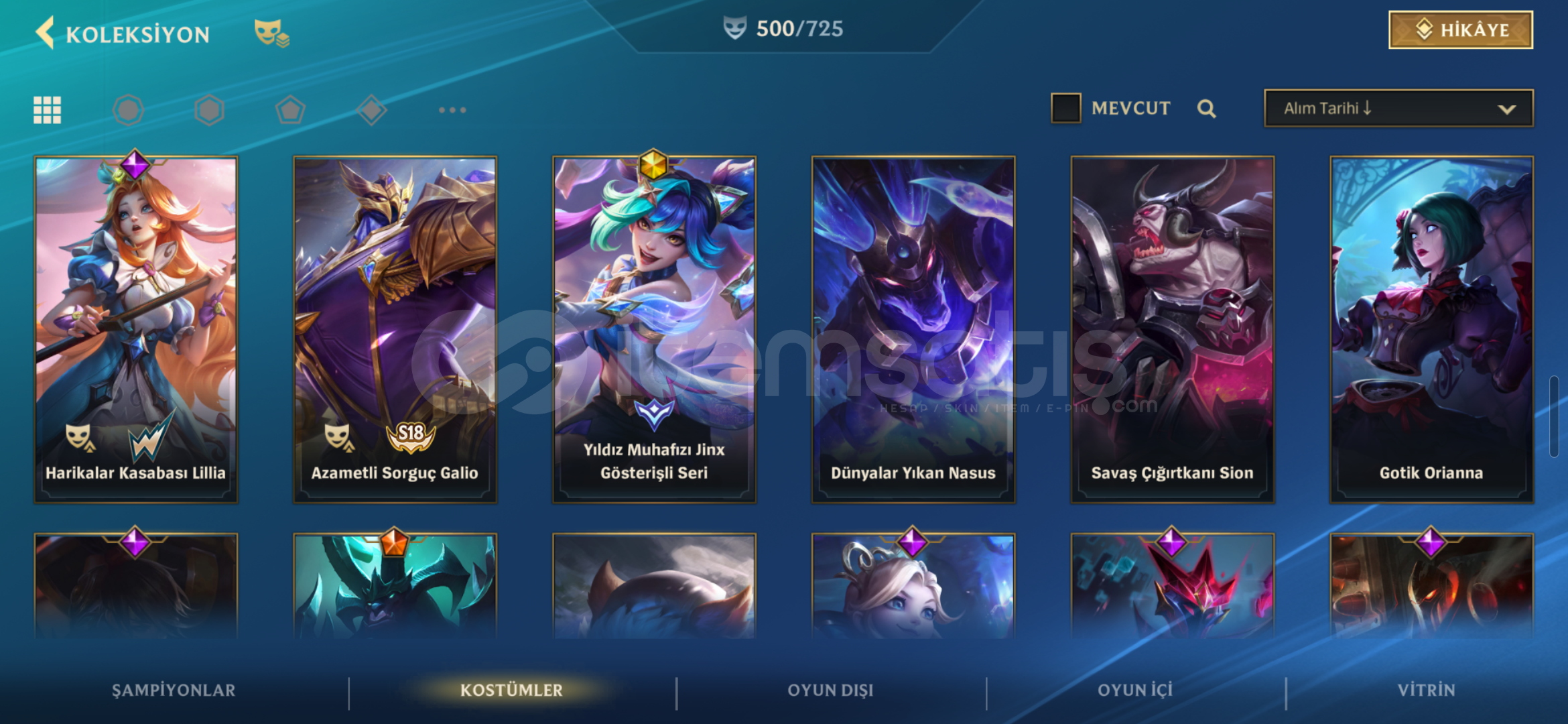The height and width of the screenshot is (724, 1568).
Task: Select the diamond rarity filter icon
Action: [371, 110]
